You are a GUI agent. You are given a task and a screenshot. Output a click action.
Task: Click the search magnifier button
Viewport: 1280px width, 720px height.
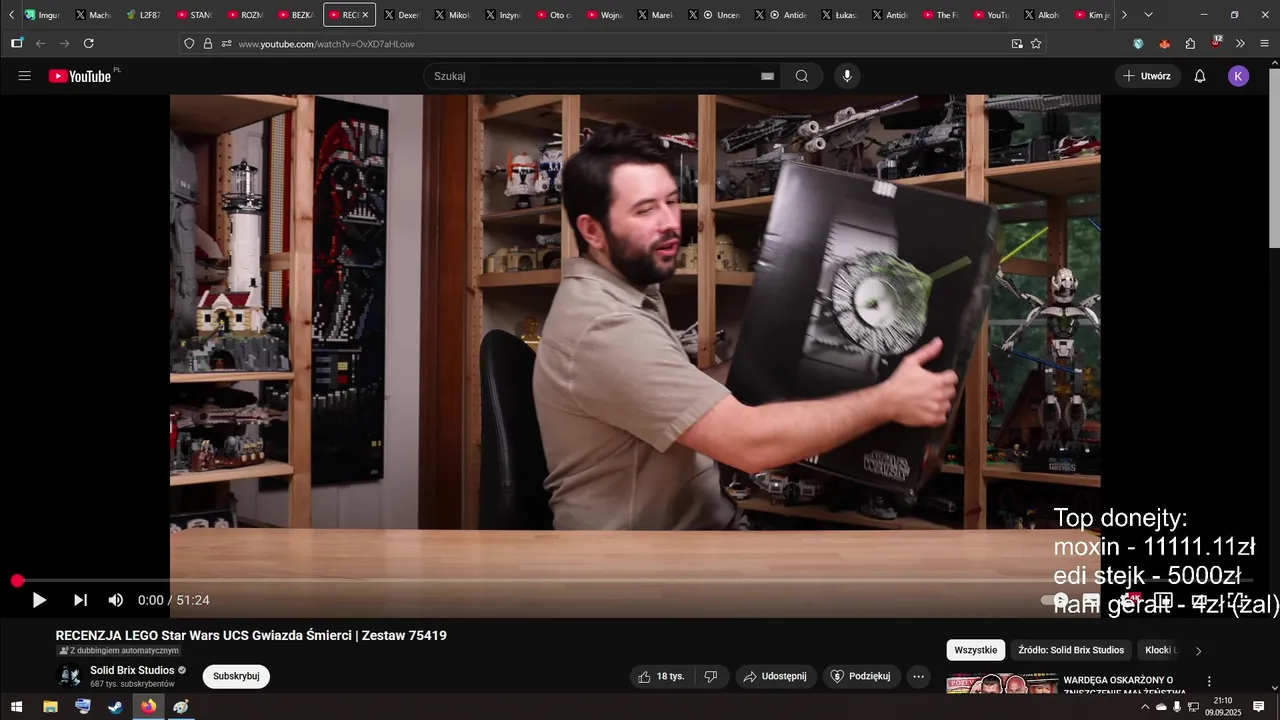click(x=802, y=76)
